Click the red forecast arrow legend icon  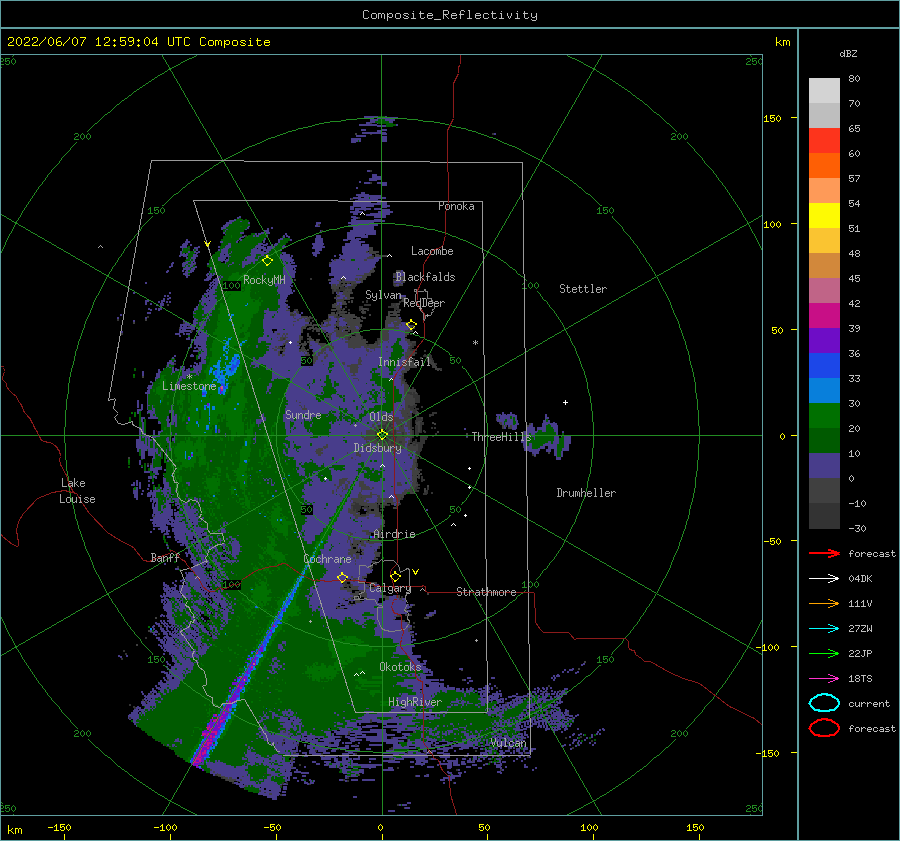click(824, 553)
